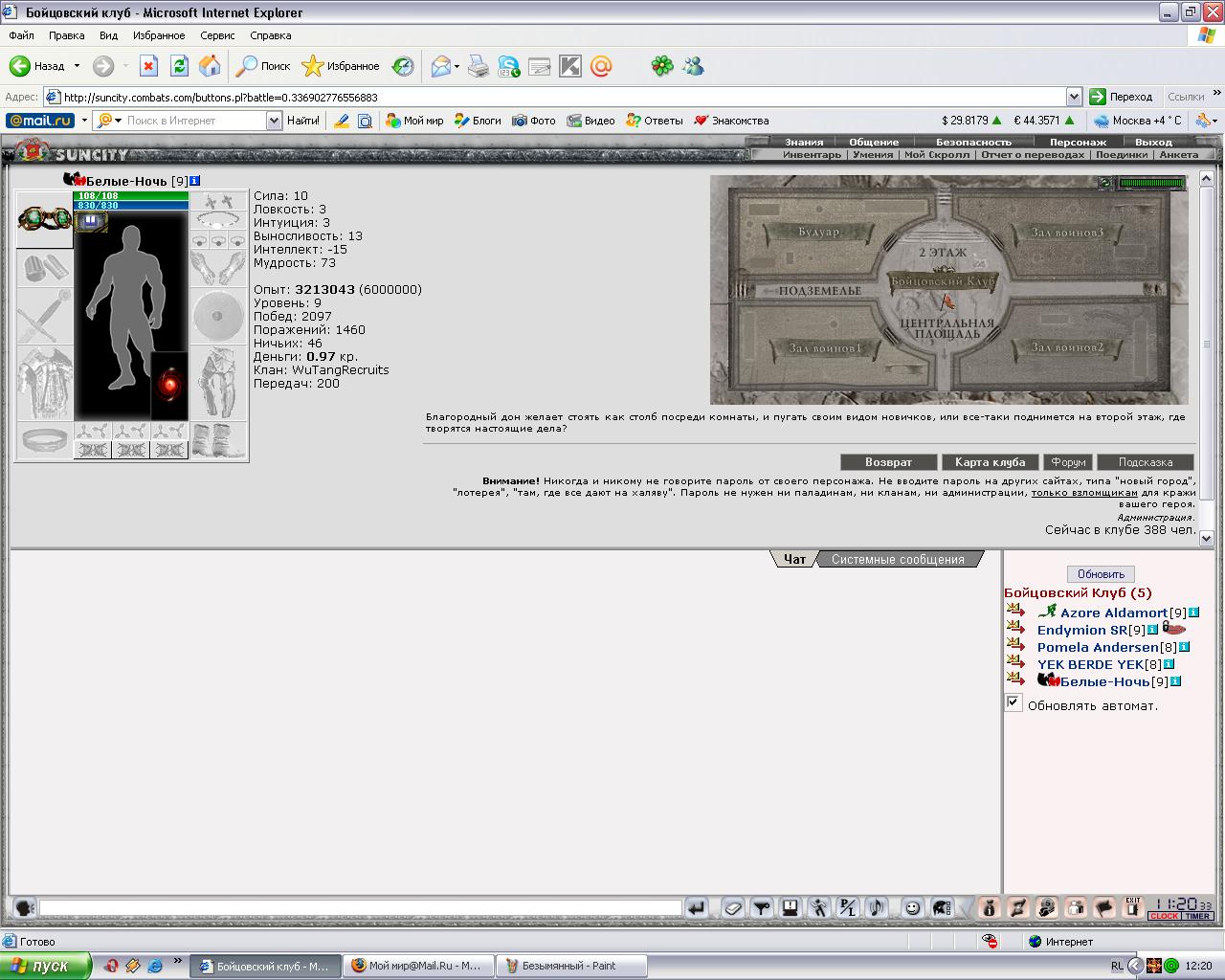The height and width of the screenshot is (980, 1225).
Task: Toggle the 'Обновлять автомат.' checkbox
Action: [x=1013, y=703]
